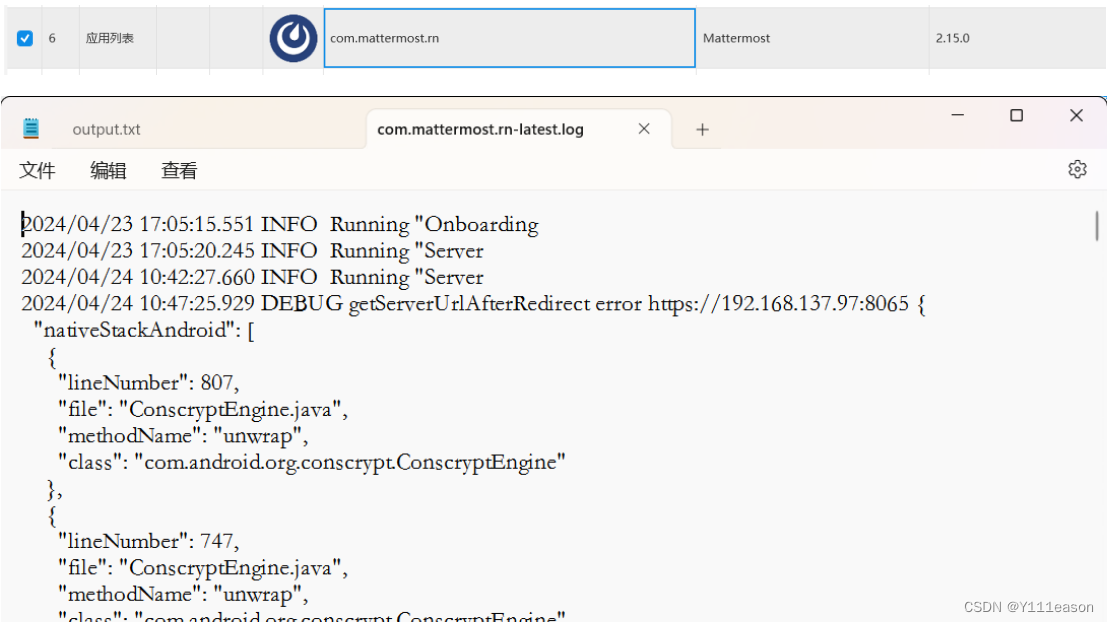This screenshot has height=622, width=1109.
Task: Close the Notepad window
Action: pyautogui.click(x=1076, y=115)
